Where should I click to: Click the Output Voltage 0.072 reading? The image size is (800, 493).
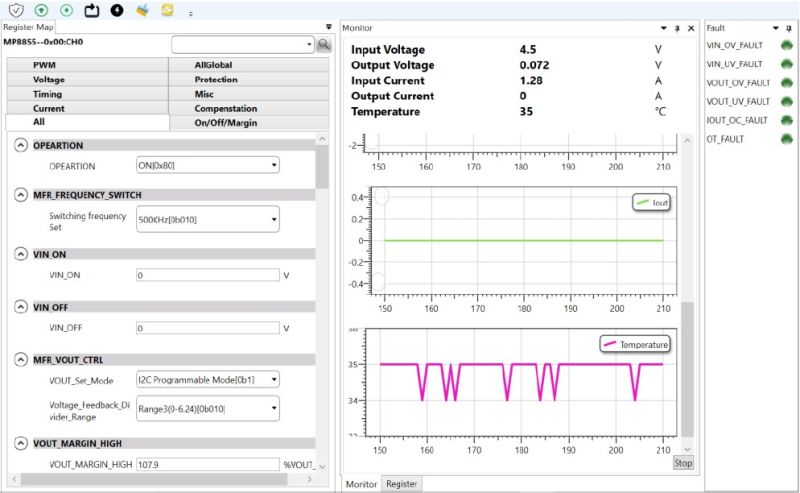pos(534,65)
